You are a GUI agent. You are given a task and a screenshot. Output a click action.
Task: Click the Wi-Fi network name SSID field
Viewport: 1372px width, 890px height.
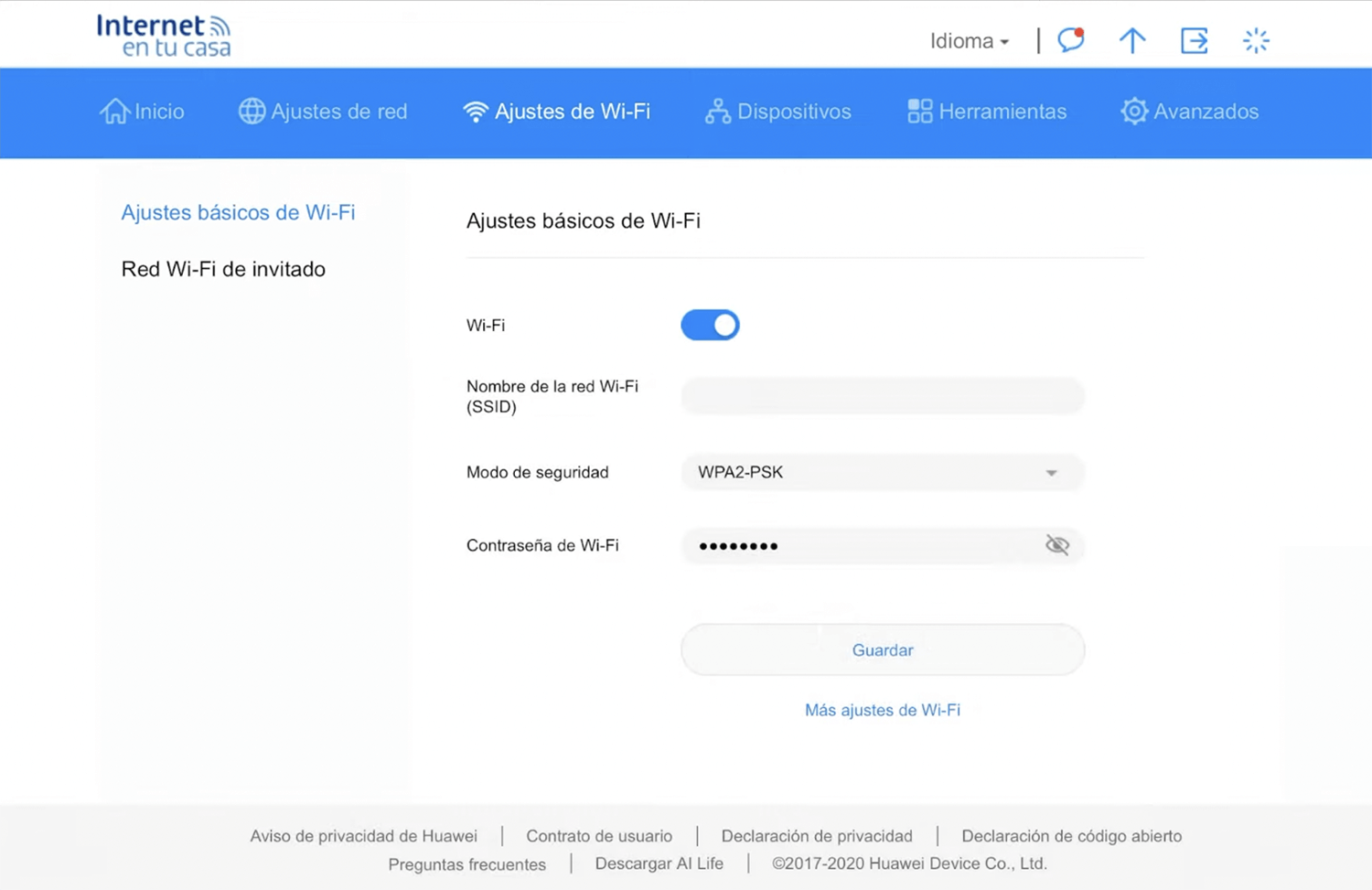pyautogui.click(x=882, y=396)
